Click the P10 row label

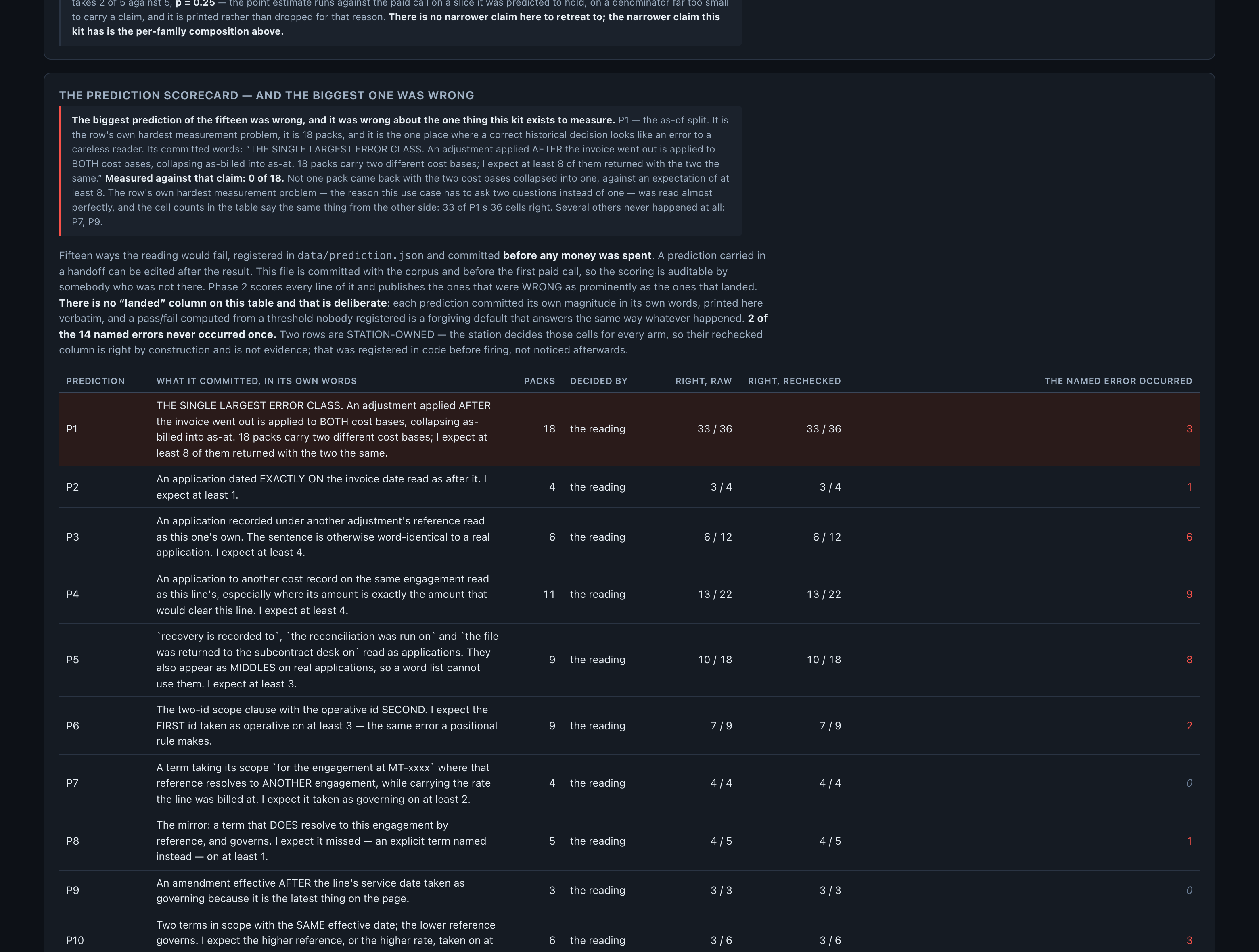click(x=75, y=941)
